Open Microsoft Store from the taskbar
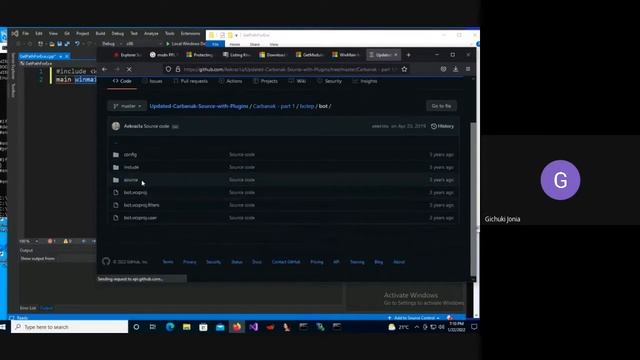 (x=203, y=327)
